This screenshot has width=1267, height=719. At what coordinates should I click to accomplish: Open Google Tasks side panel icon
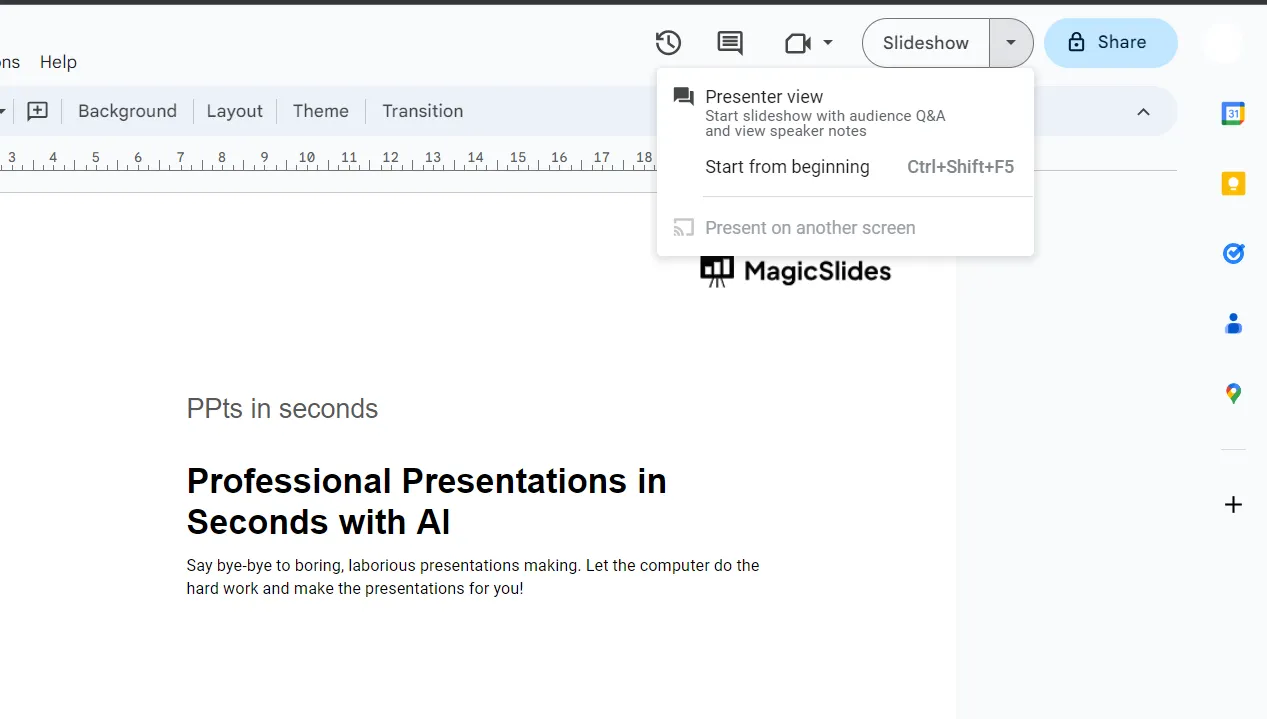pyautogui.click(x=1233, y=254)
